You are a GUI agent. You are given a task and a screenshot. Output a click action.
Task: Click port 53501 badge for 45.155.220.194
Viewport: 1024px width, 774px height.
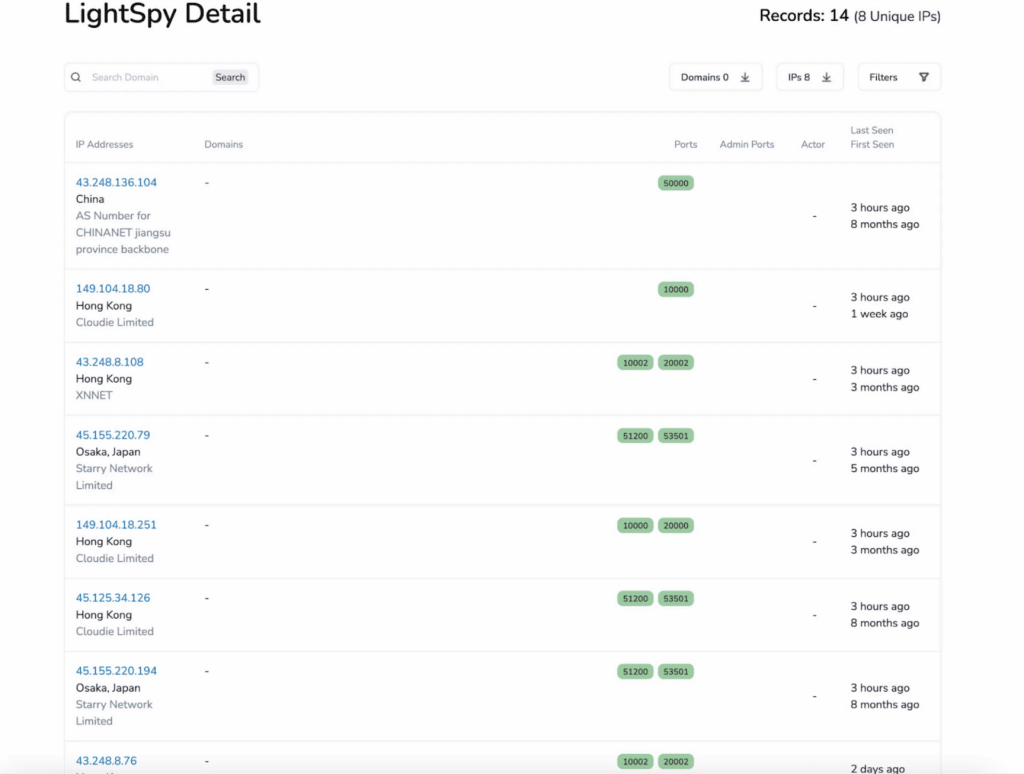pos(676,671)
